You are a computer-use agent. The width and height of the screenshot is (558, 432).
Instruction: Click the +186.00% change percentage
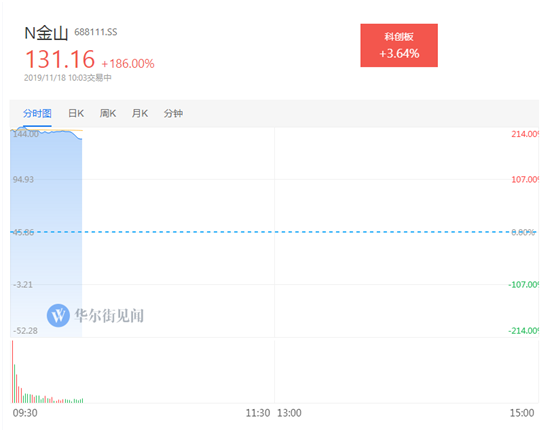click(x=128, y=64)
